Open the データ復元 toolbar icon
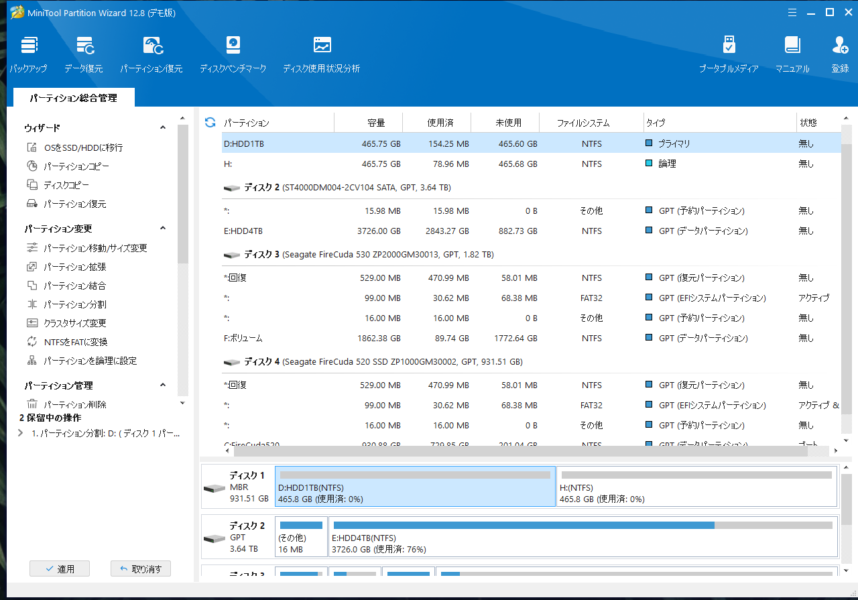The height and width of the screenshot is (600, 858). (84, 54)
